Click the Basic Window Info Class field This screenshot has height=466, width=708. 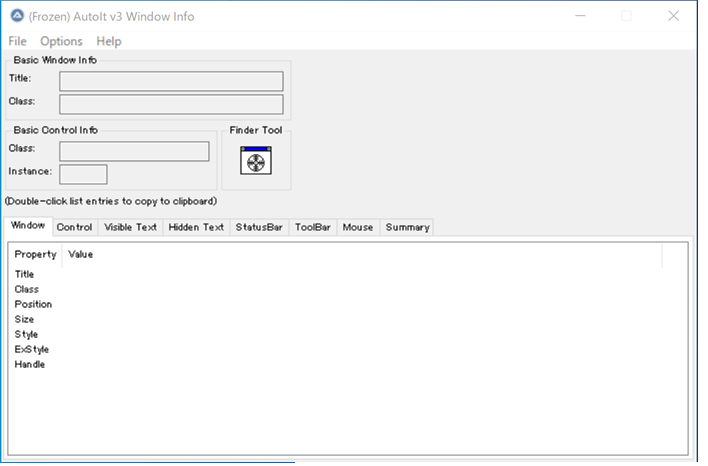(x=171, y=104)
